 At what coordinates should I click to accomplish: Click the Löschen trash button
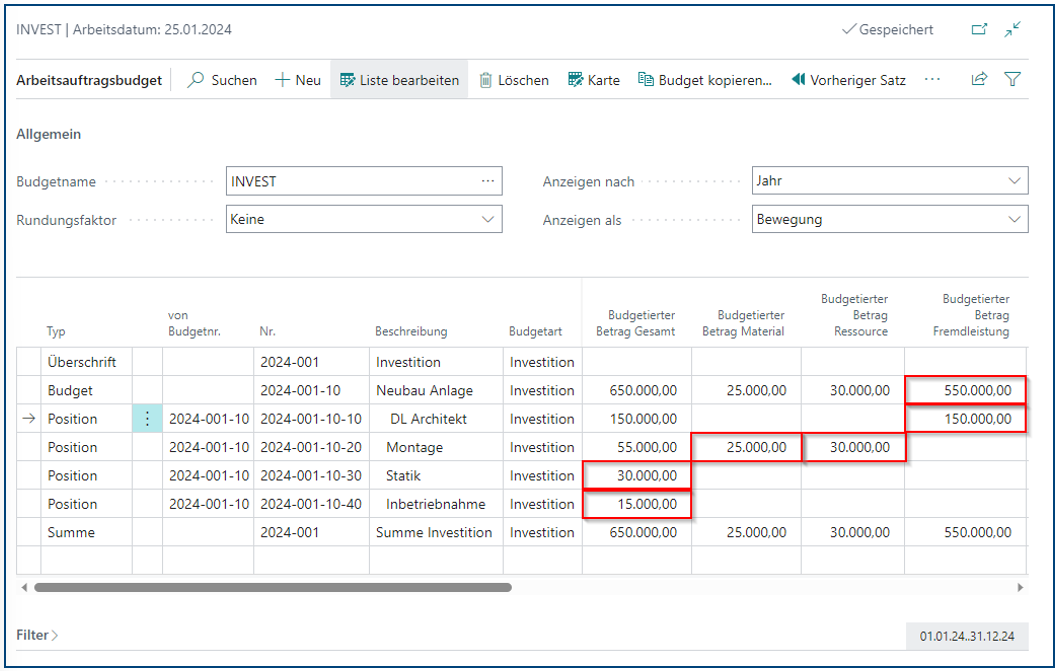[x=514, y=80]
